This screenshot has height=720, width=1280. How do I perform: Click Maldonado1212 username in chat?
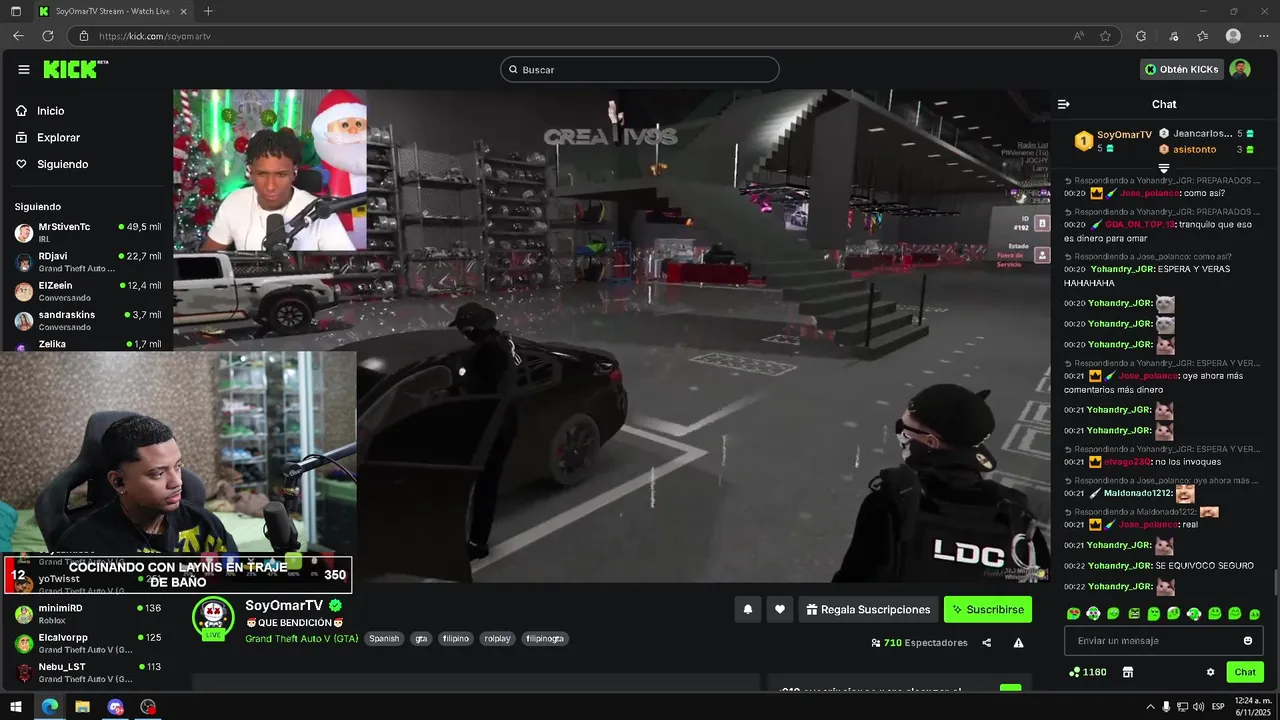(x=1138, y=493)
